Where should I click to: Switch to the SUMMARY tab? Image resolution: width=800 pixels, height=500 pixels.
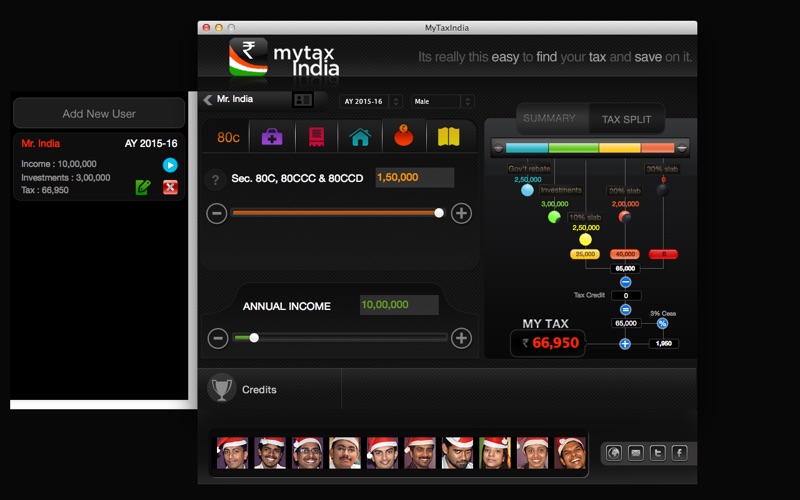[x=549, y=118]
